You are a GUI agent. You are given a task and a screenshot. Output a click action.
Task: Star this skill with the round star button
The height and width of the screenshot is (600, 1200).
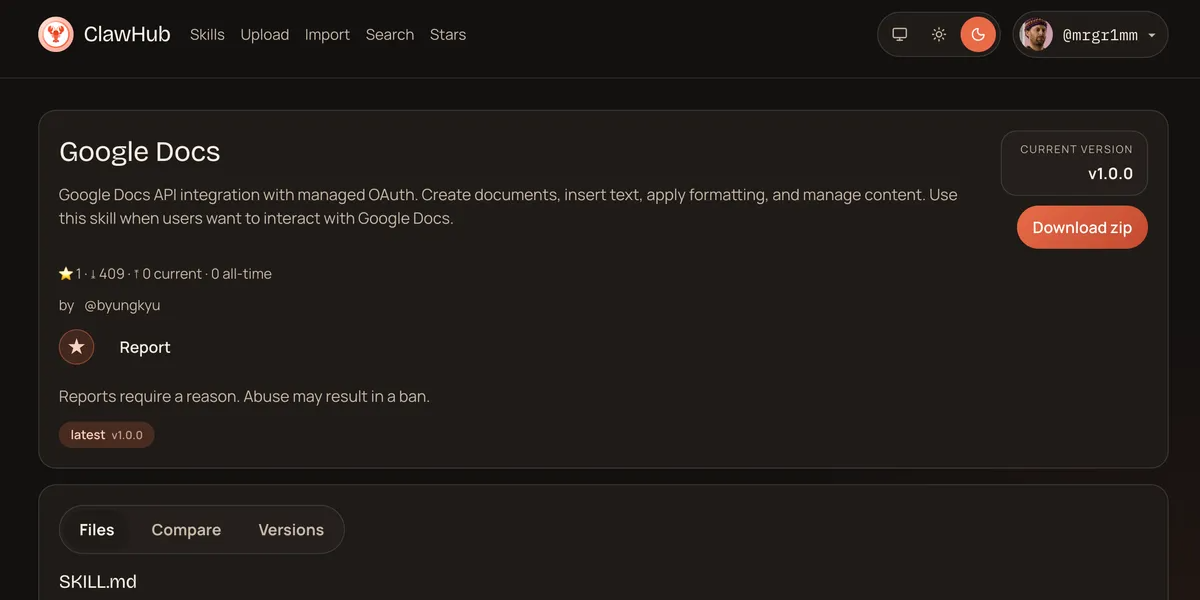click(77, 347)
